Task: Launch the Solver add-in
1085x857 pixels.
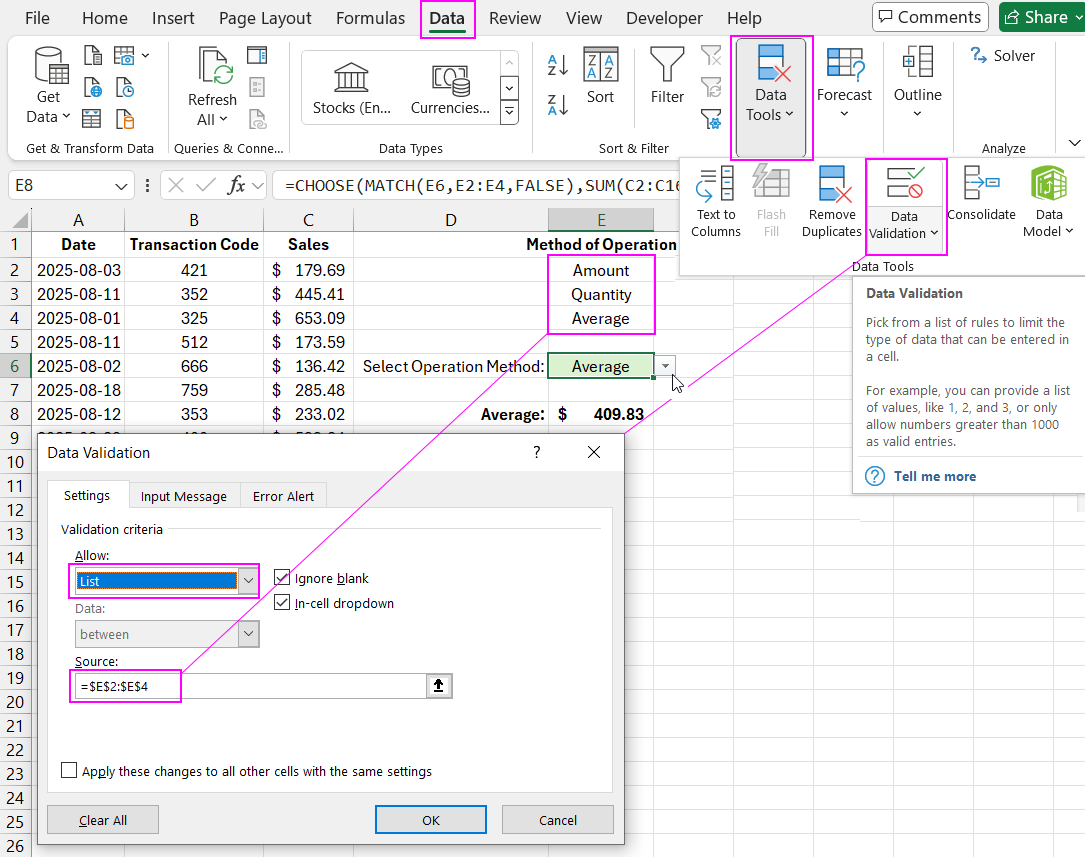Action: pos(1002,56)
